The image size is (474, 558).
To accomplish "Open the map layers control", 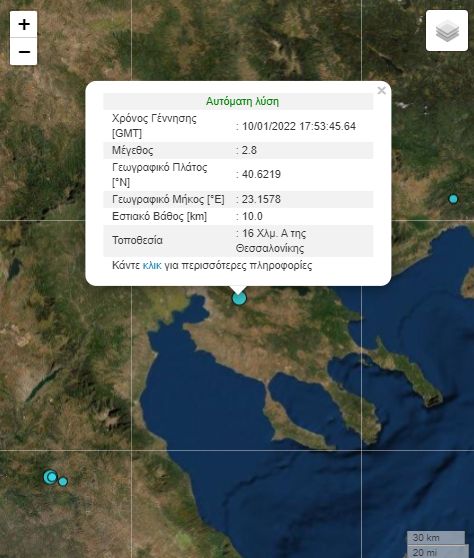I will tap(447, 31).
